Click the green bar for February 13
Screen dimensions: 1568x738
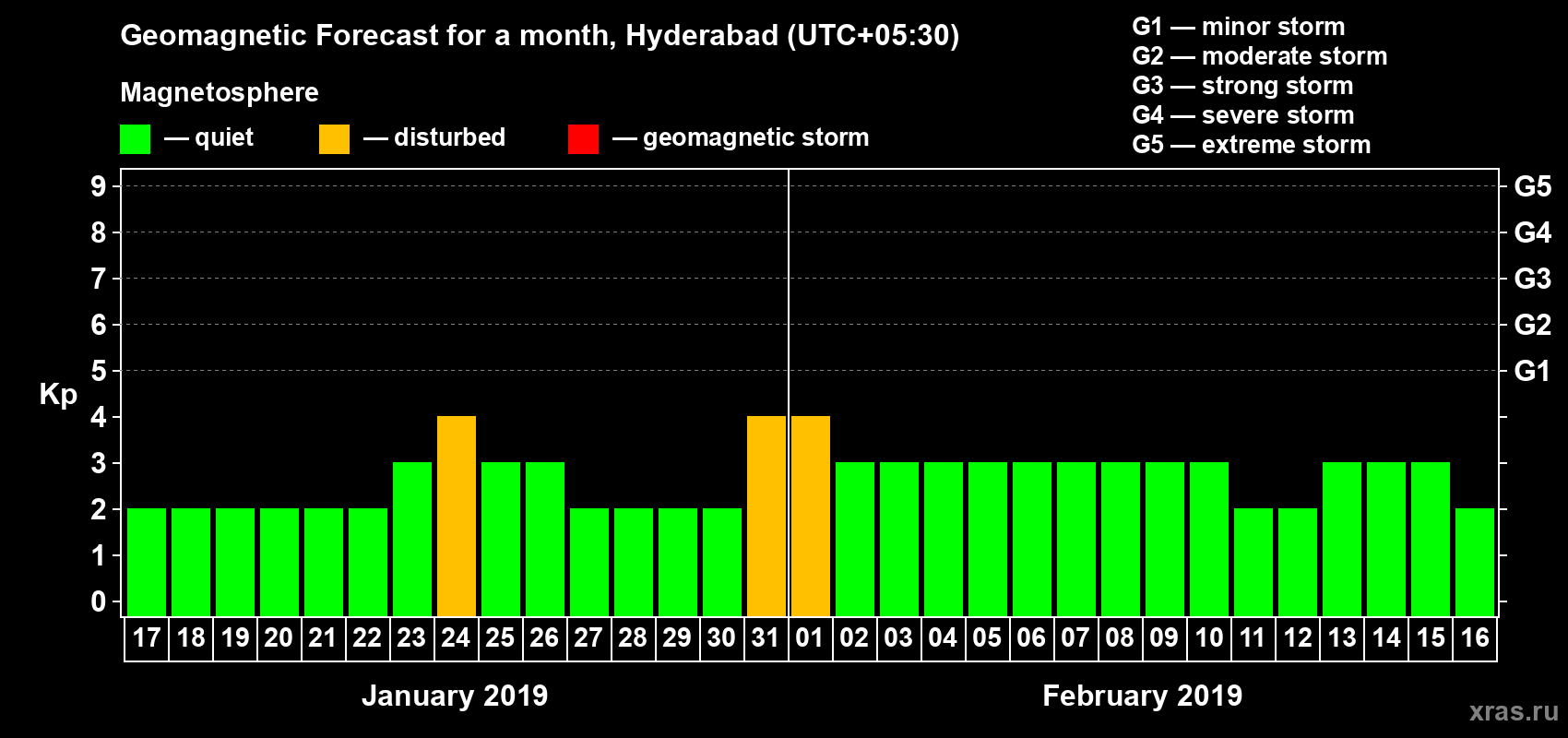coord(1342,539)
